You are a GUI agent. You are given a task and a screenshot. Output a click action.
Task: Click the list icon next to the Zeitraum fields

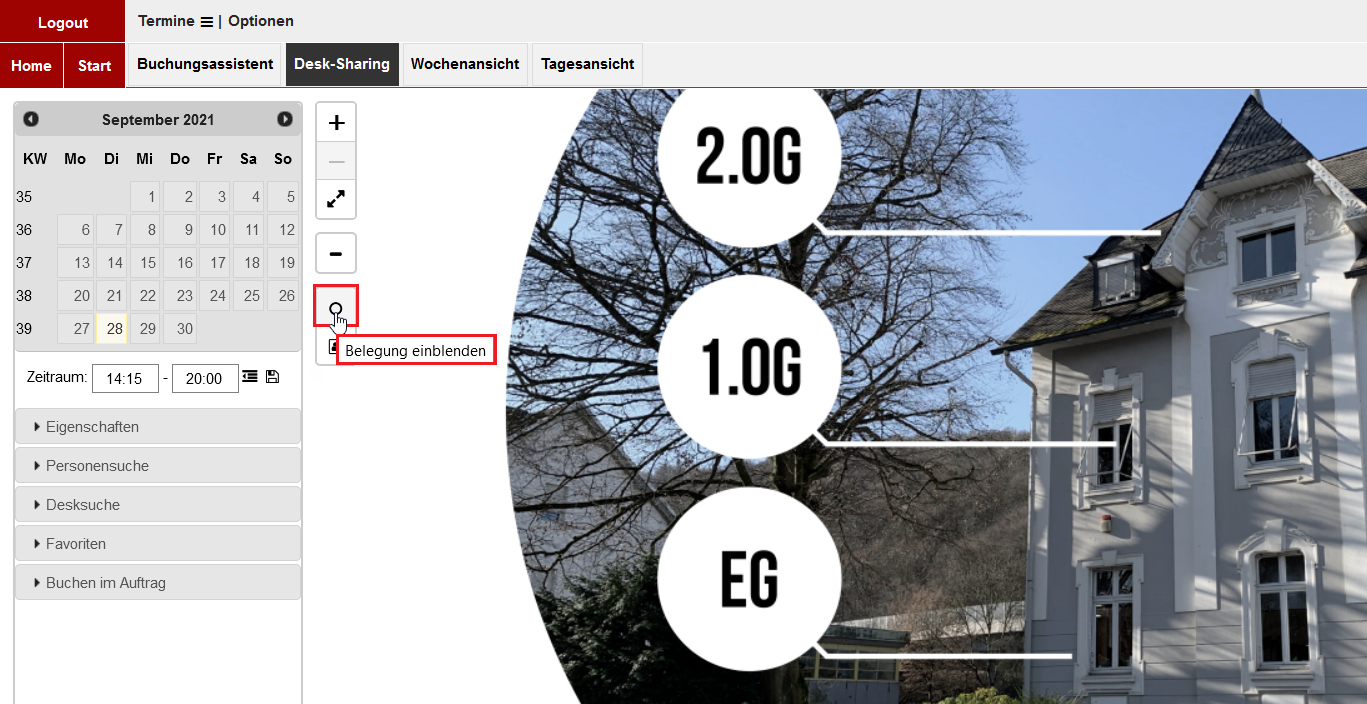(x=250, y=376)
